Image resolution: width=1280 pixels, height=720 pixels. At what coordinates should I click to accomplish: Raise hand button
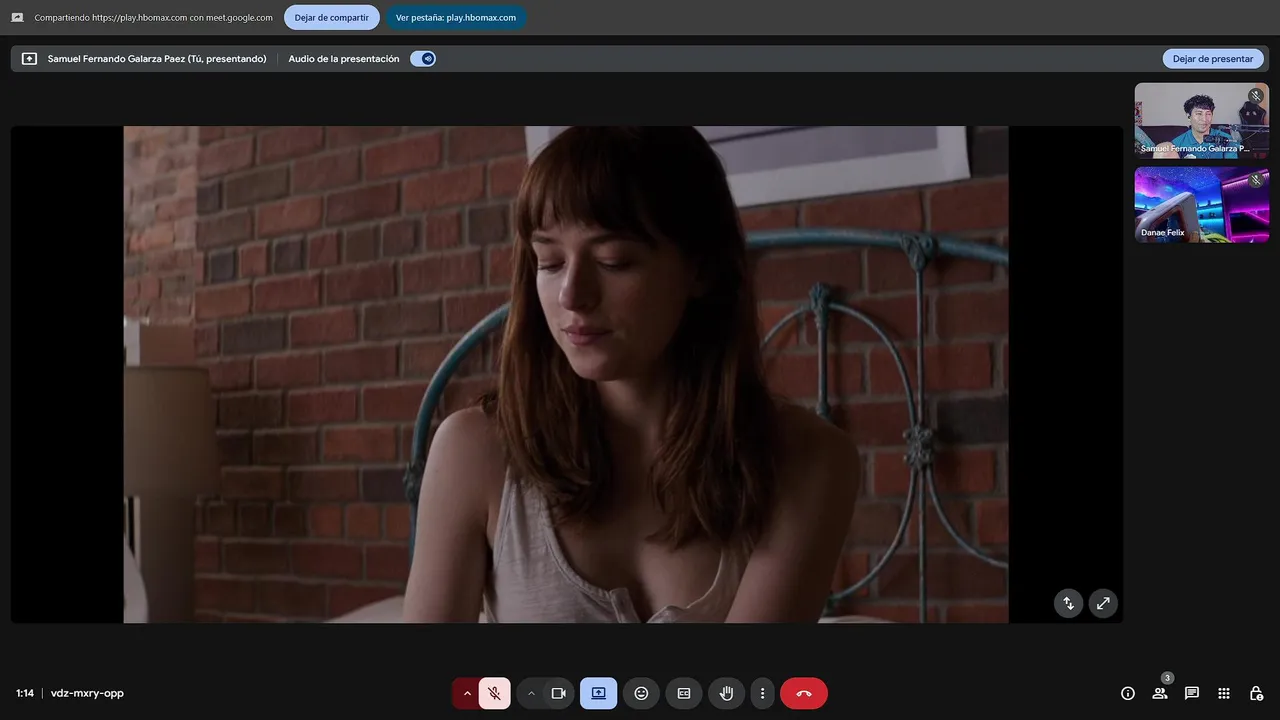point(726,693)
